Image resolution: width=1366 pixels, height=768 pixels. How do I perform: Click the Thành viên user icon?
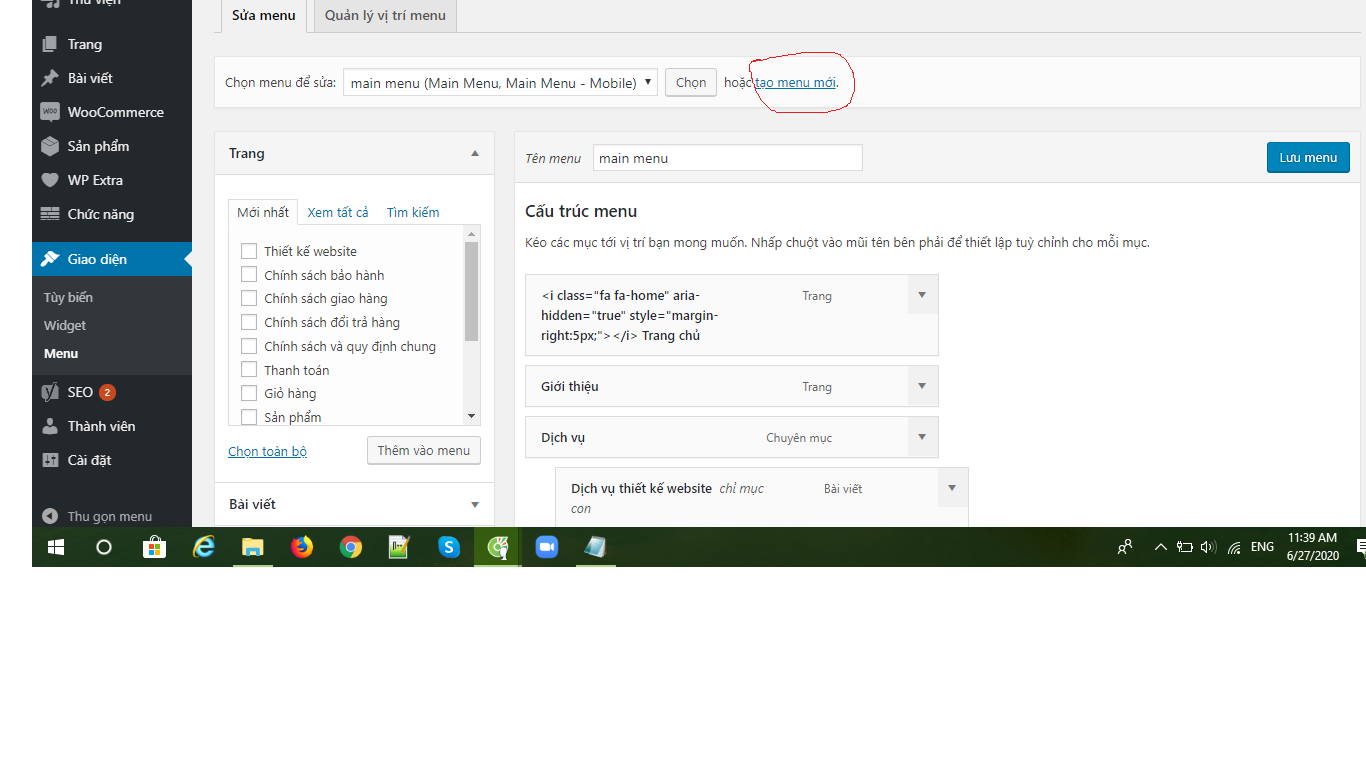[x=50, y=426]
